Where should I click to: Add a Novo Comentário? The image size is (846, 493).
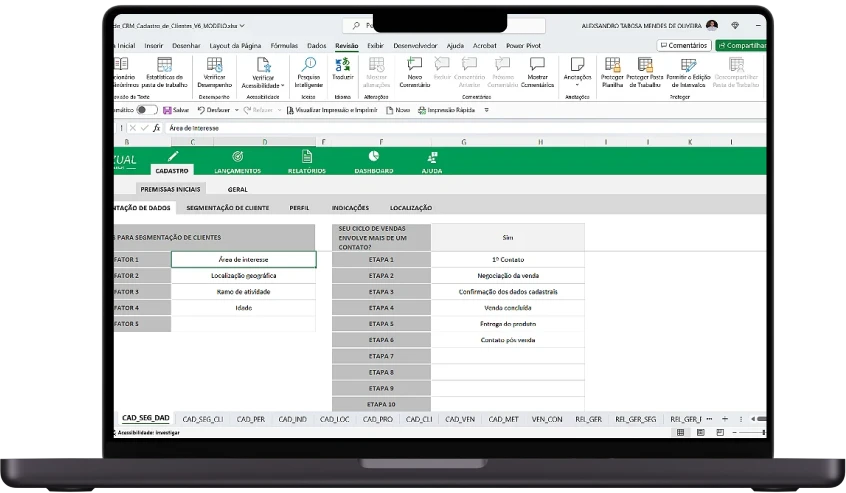(414, 72)
